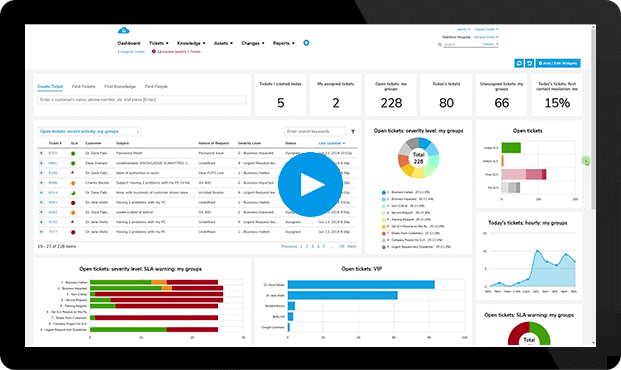Click blue legend swatch for Business Halted
Viewport: 621px width, 370px height.
tap(384, 193)
